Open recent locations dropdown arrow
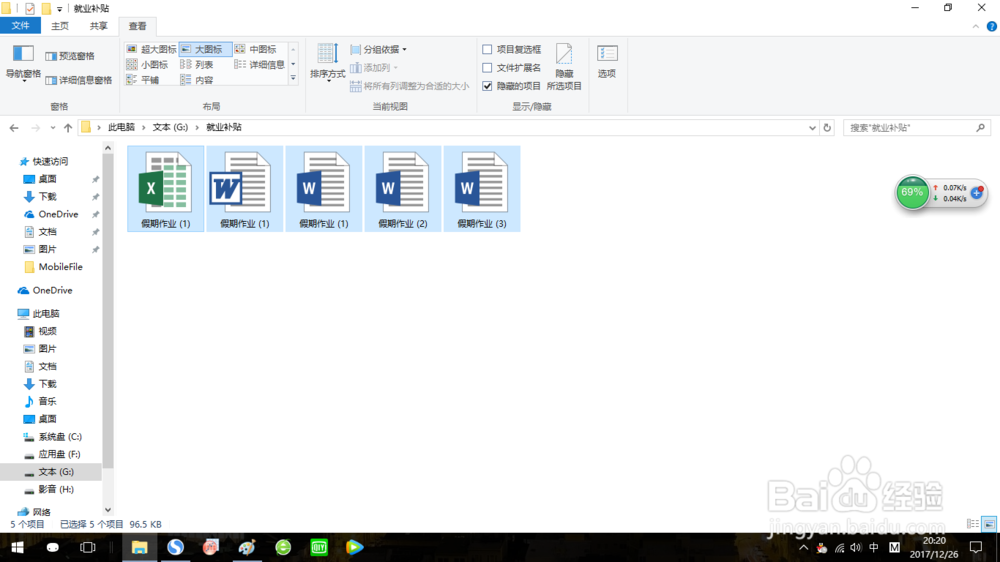This screenshot has width=1000, height=562. click(x=52, y=128)
